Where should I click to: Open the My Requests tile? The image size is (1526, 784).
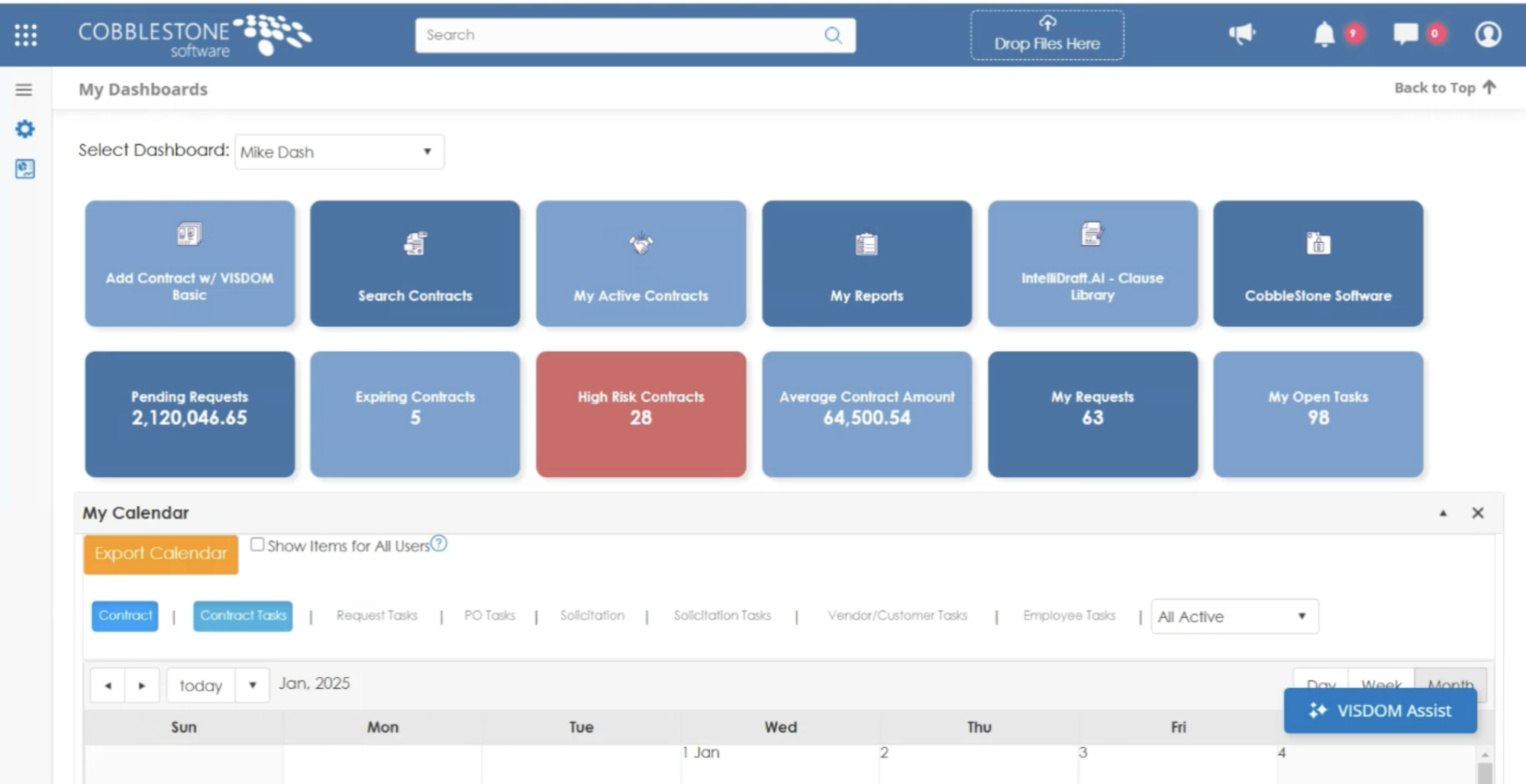pos(1092,414)
